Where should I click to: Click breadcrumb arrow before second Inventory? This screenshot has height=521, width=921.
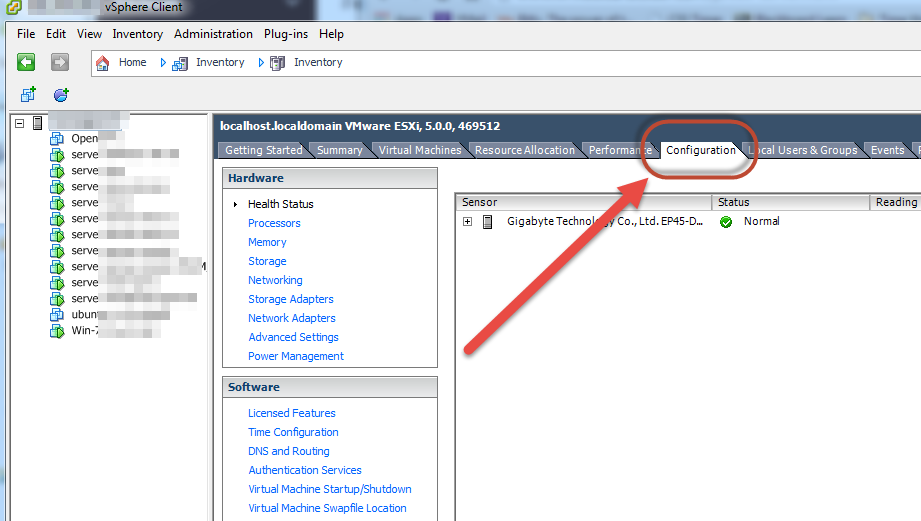click(261, 62)
